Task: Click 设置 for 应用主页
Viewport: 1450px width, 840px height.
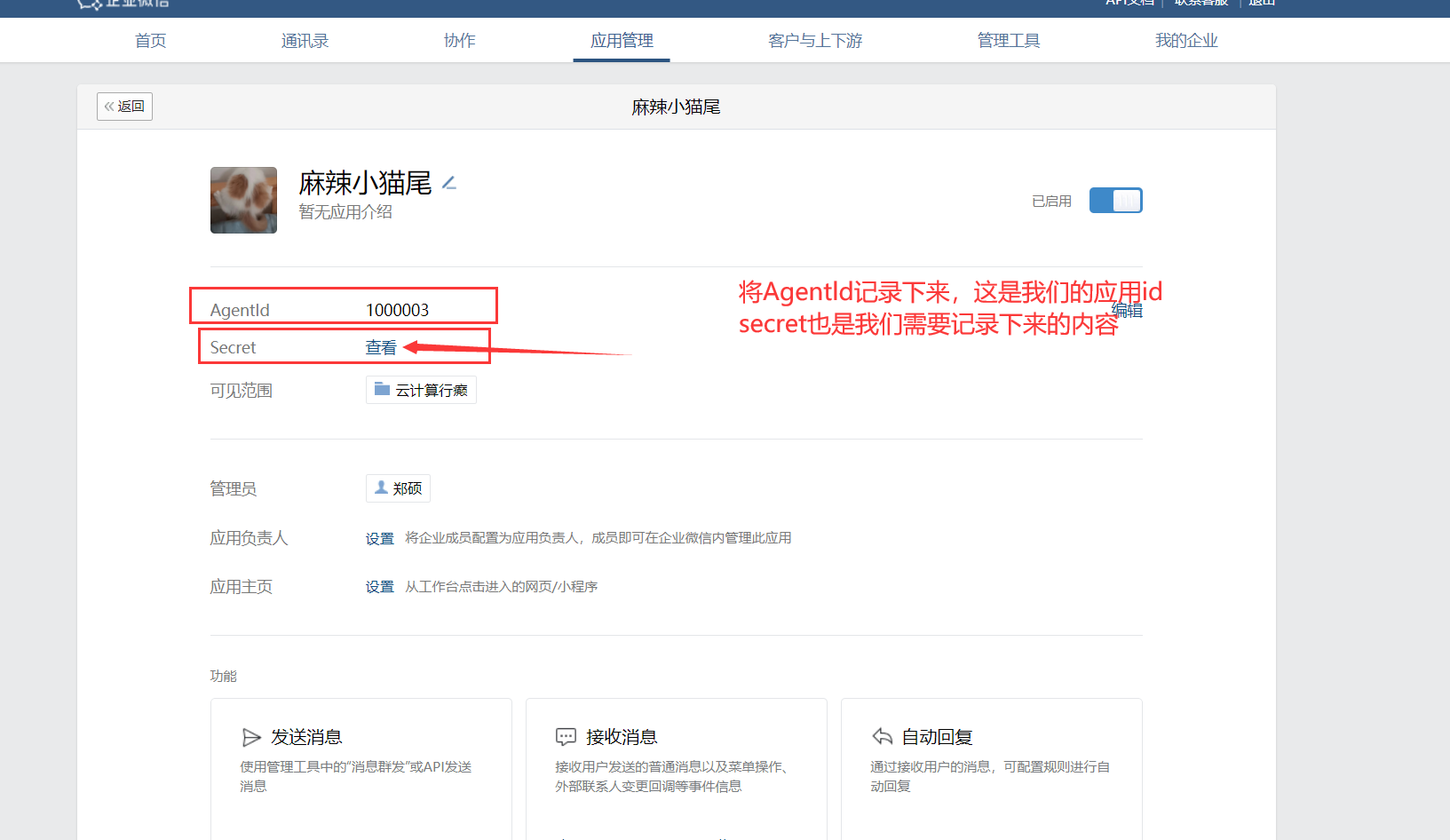Action: coord(379,587)
